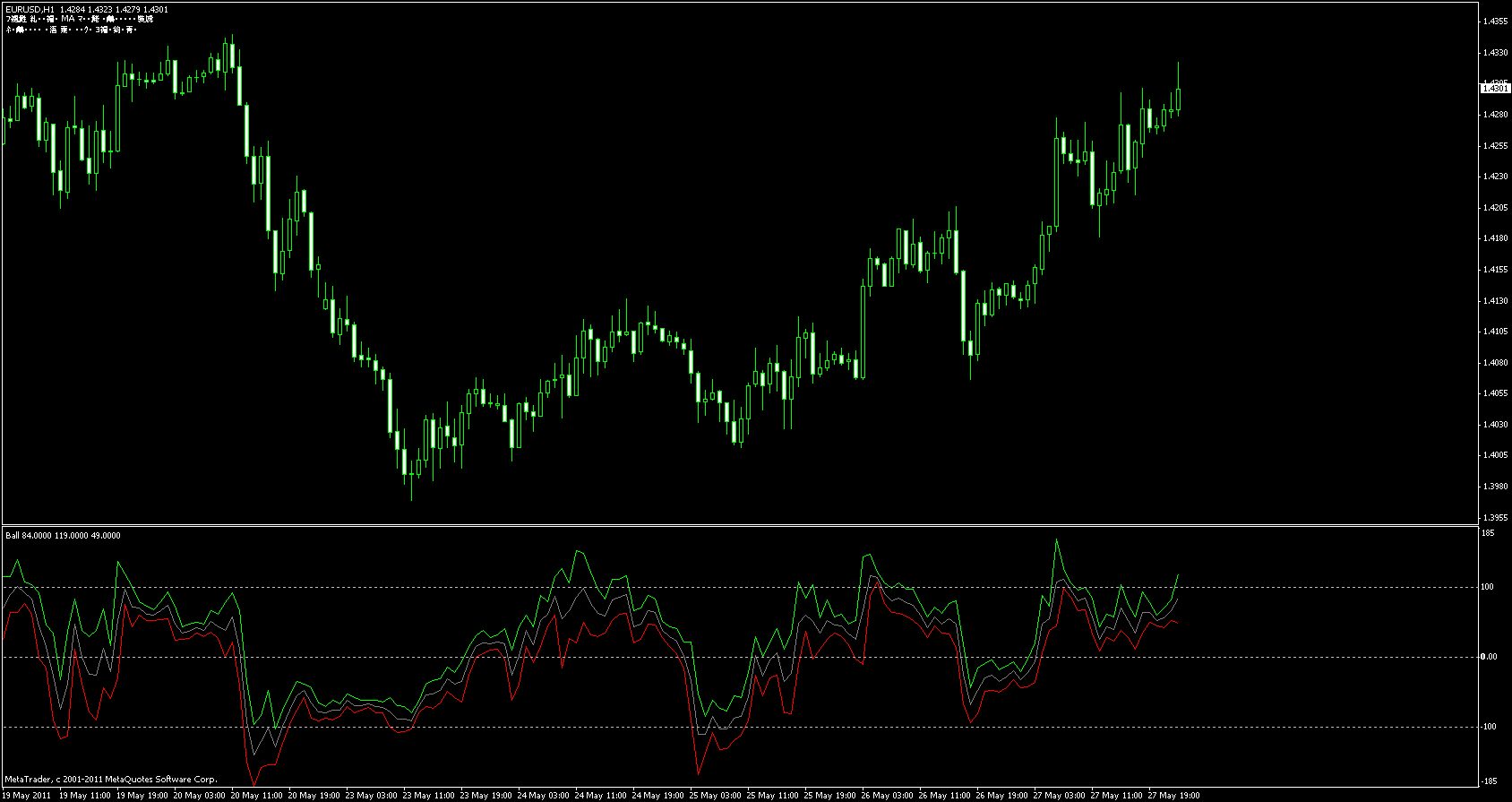Select the 100 level indicator scale label
The height and width of the screenshot is (802, 1512).
coord(1488,587)
